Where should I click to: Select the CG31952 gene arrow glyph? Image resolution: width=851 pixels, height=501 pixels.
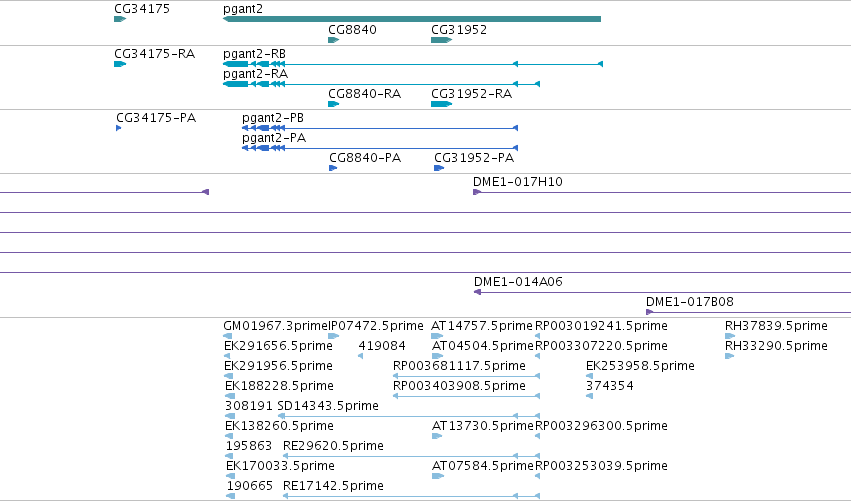[441, 40]
